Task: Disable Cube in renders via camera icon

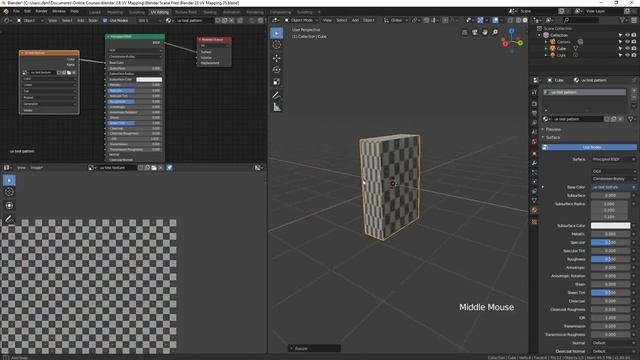Action: (x=634, y=48)
